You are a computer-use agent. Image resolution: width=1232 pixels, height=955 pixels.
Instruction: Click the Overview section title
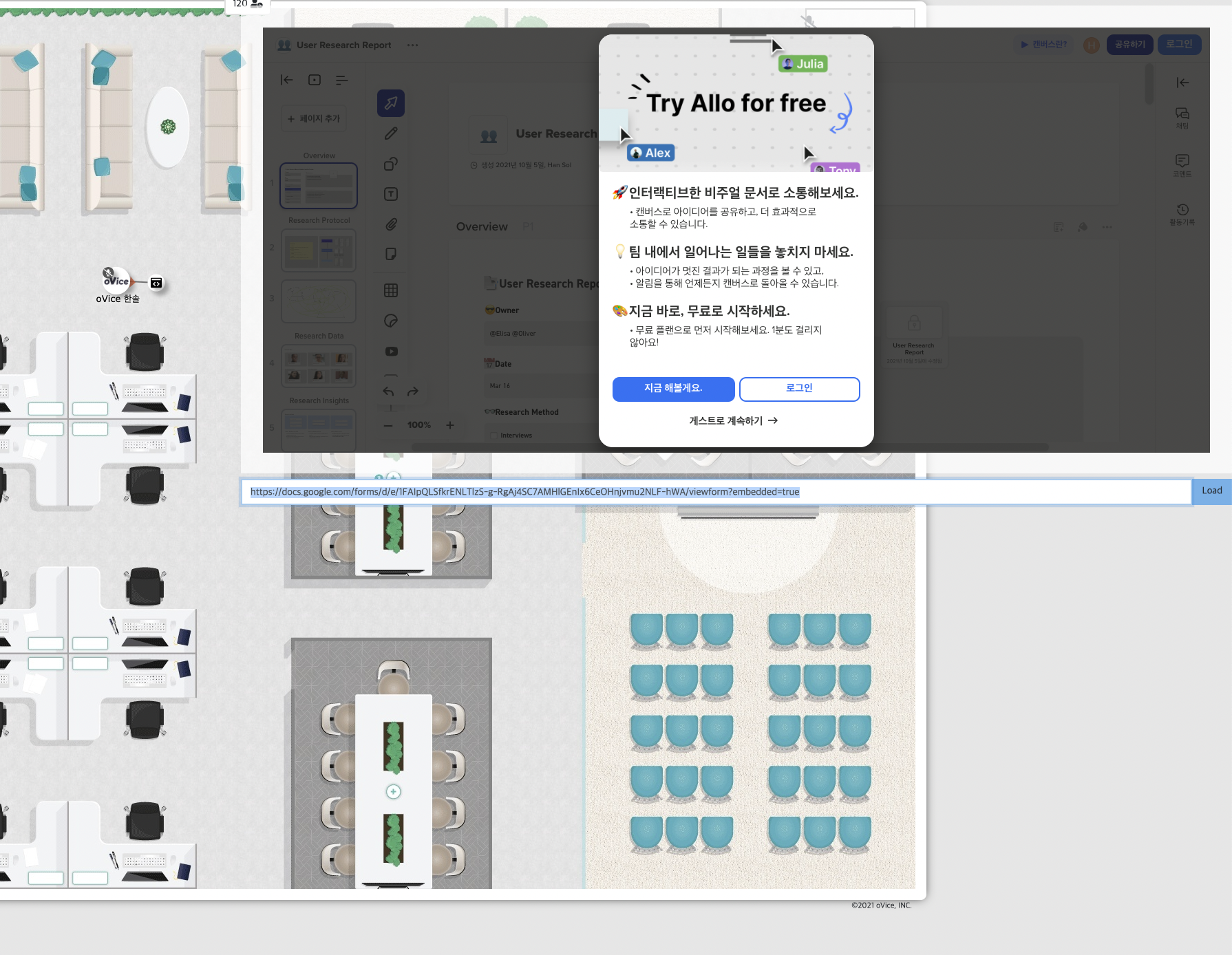pos(482,227)
